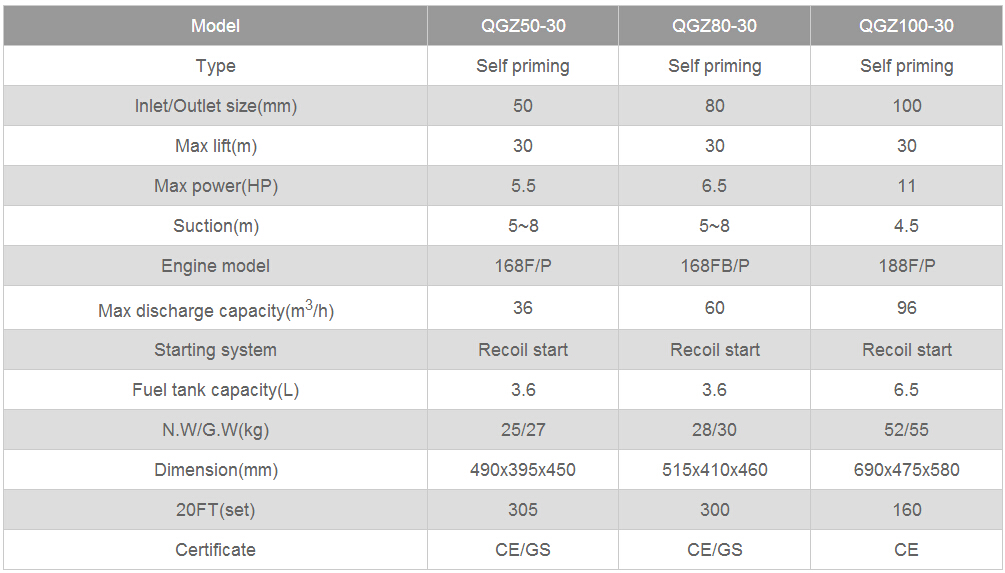Select the 5.5 Max power cell
This screenshot has height=573, width=1005.
tap(523, 186)
